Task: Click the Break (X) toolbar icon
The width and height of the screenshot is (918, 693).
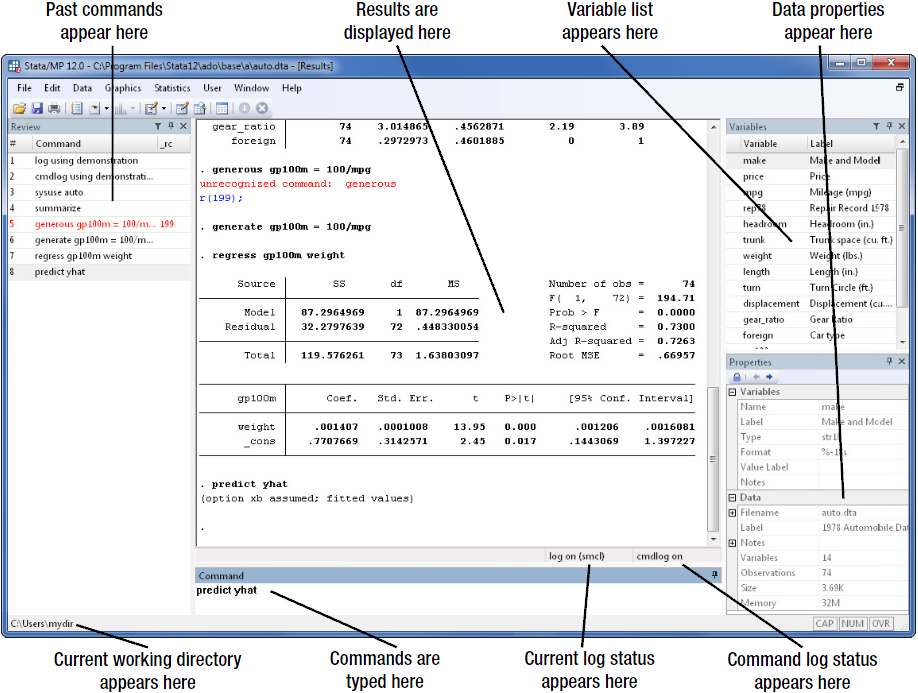Action: click(x=262, y=108)
